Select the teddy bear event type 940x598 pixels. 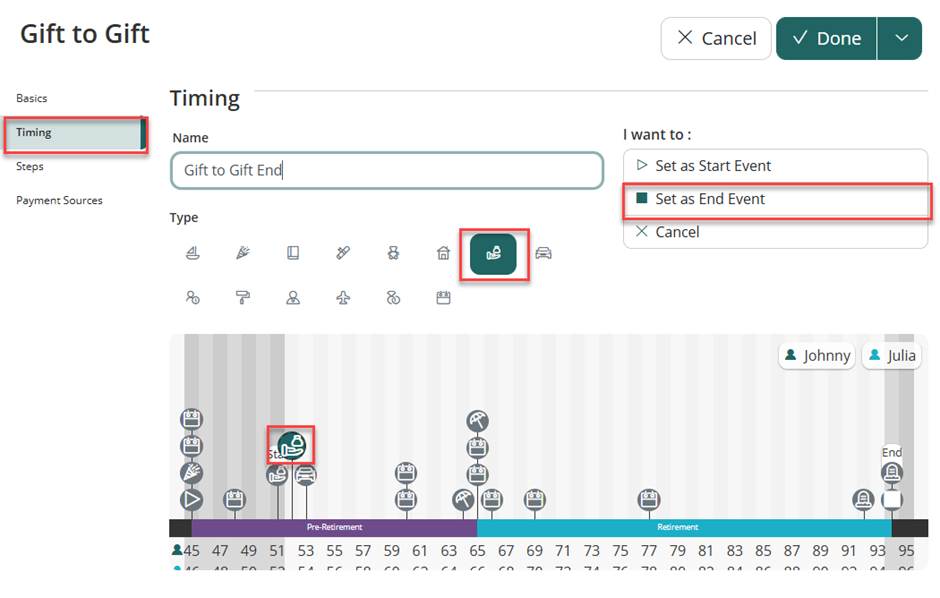click(393, 253)
